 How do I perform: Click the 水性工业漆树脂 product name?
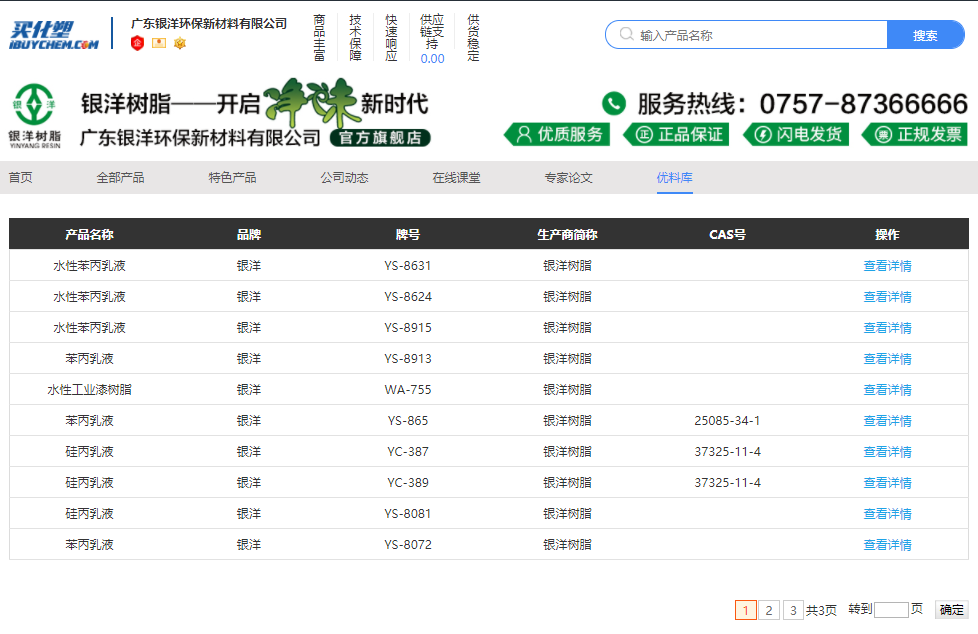[90, 390]
